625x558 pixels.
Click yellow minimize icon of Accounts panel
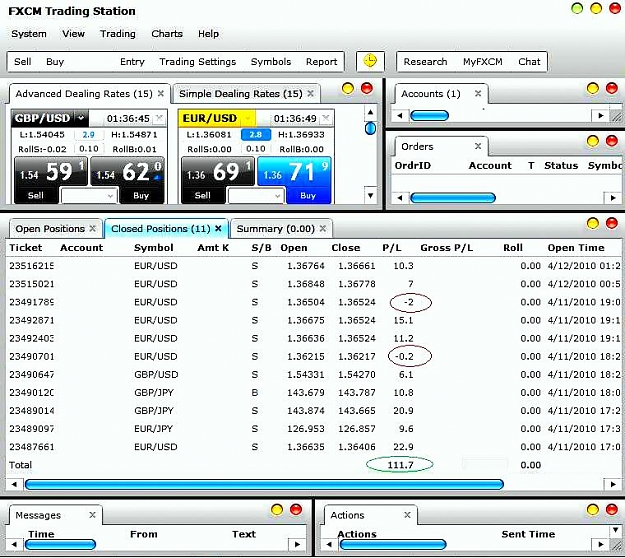pyautogui.click(x=593, y=88)
